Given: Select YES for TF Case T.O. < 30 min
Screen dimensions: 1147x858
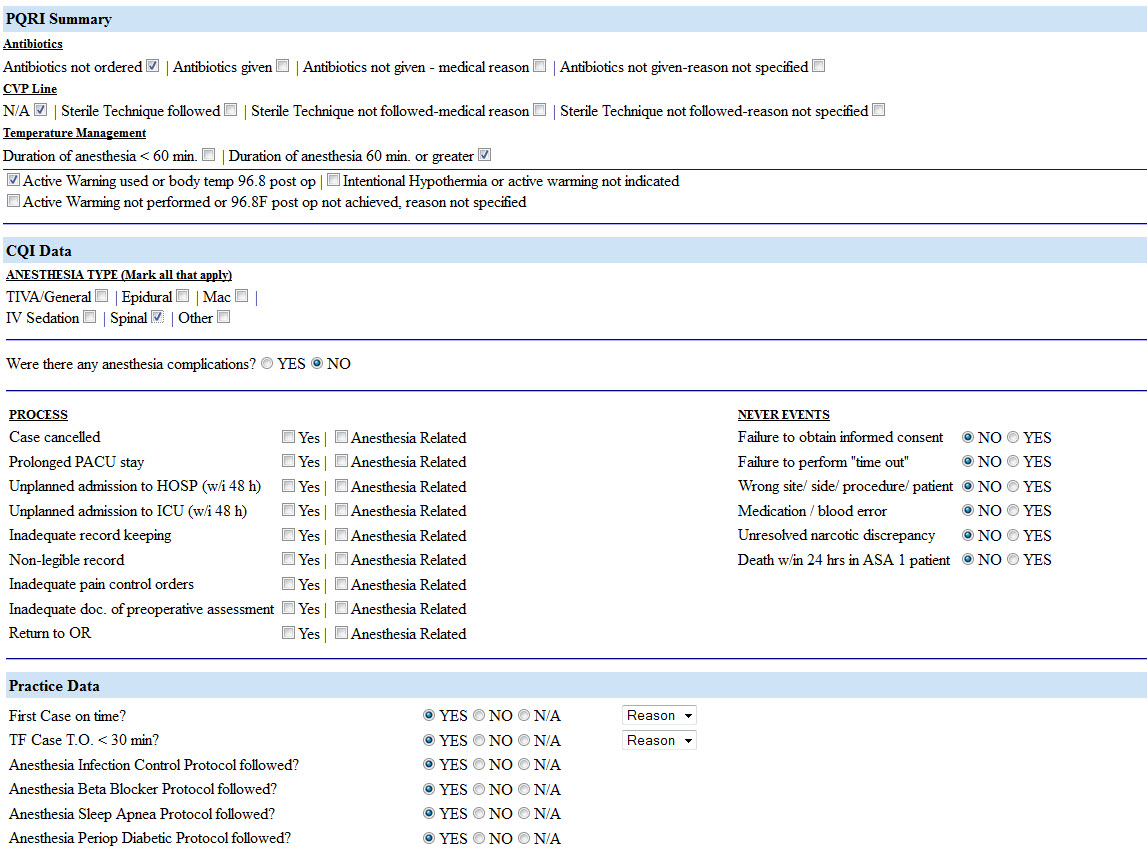Looking at the screenshot, I should (x=429, y=740).
